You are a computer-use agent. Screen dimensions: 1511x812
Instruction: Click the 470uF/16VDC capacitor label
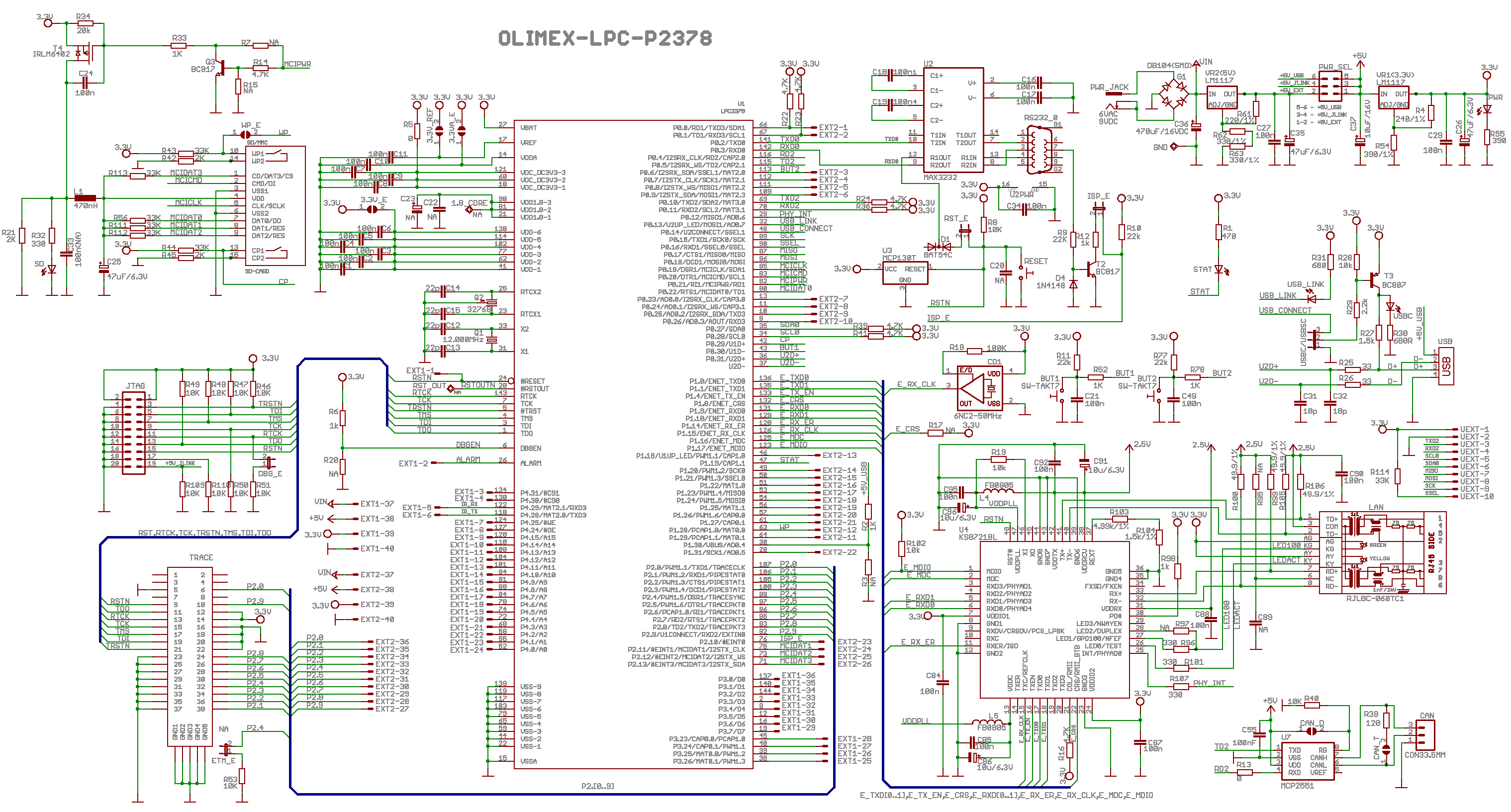point(1162,131)
